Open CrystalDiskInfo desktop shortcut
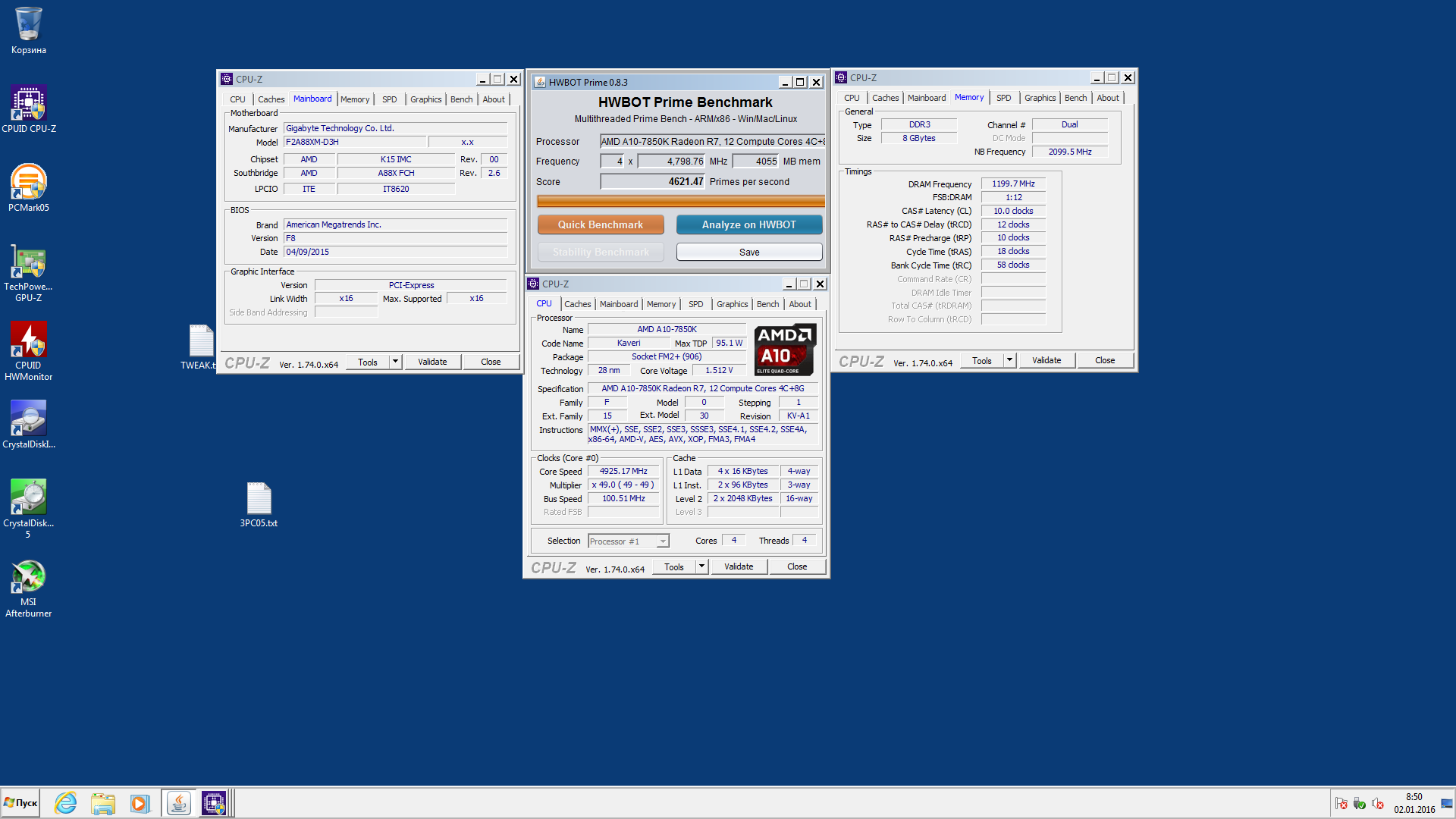The height and width of the screenshot is (819, 1456). pyautogui.click(x=29, y=425)
